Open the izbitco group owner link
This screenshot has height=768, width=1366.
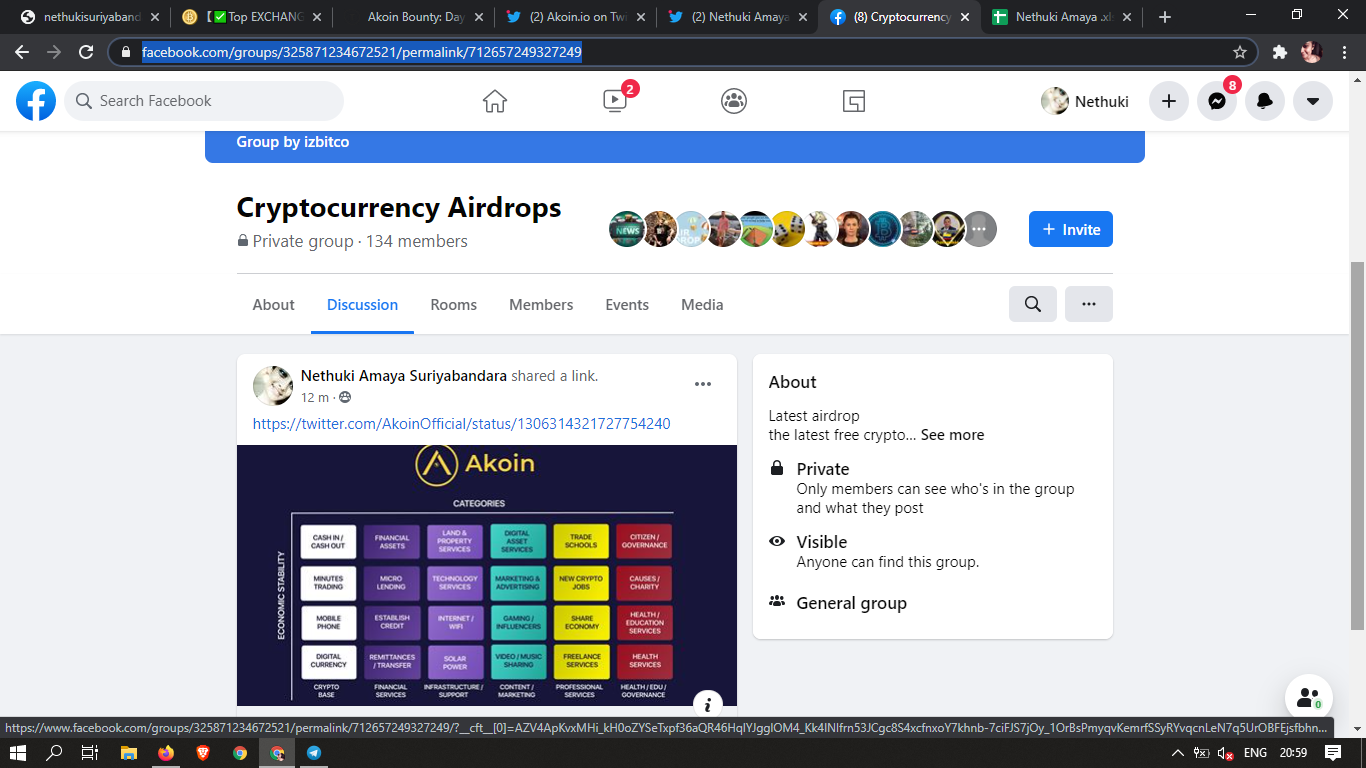[327, 142]
